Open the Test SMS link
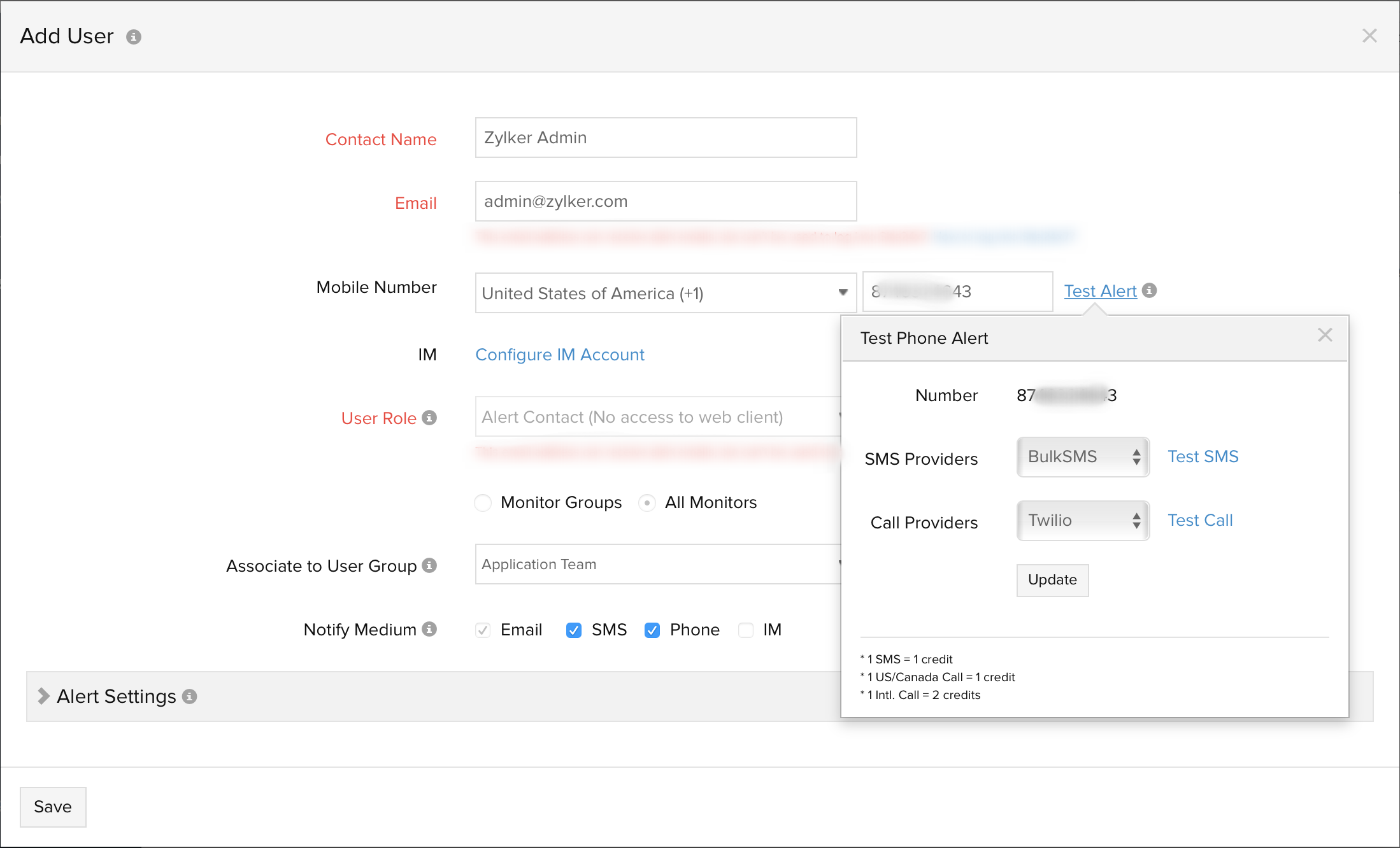This screenshot has width=1400, height=848. pyautogui.click(x=1203, y=456)
